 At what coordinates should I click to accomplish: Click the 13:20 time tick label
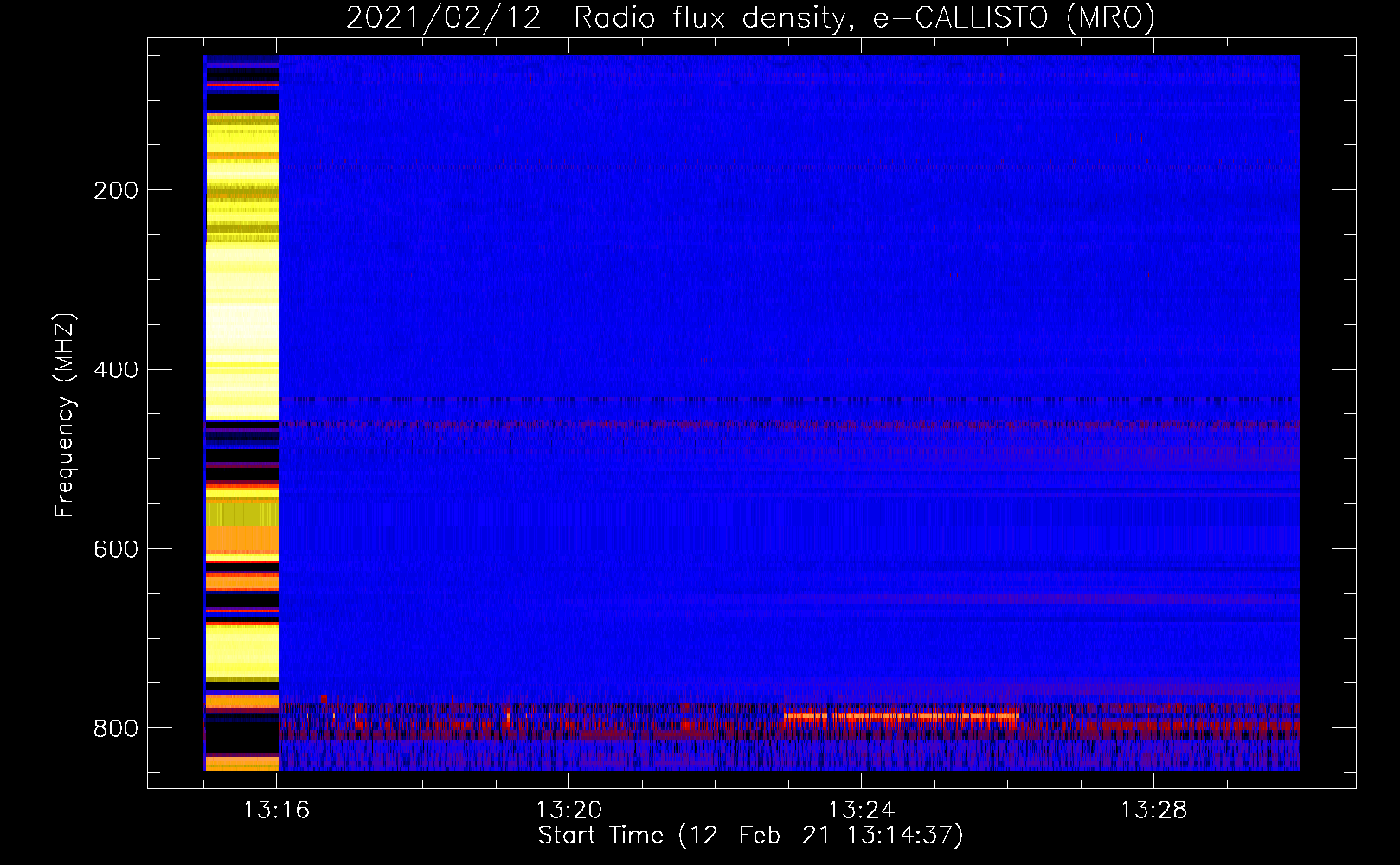pos(568,811)
